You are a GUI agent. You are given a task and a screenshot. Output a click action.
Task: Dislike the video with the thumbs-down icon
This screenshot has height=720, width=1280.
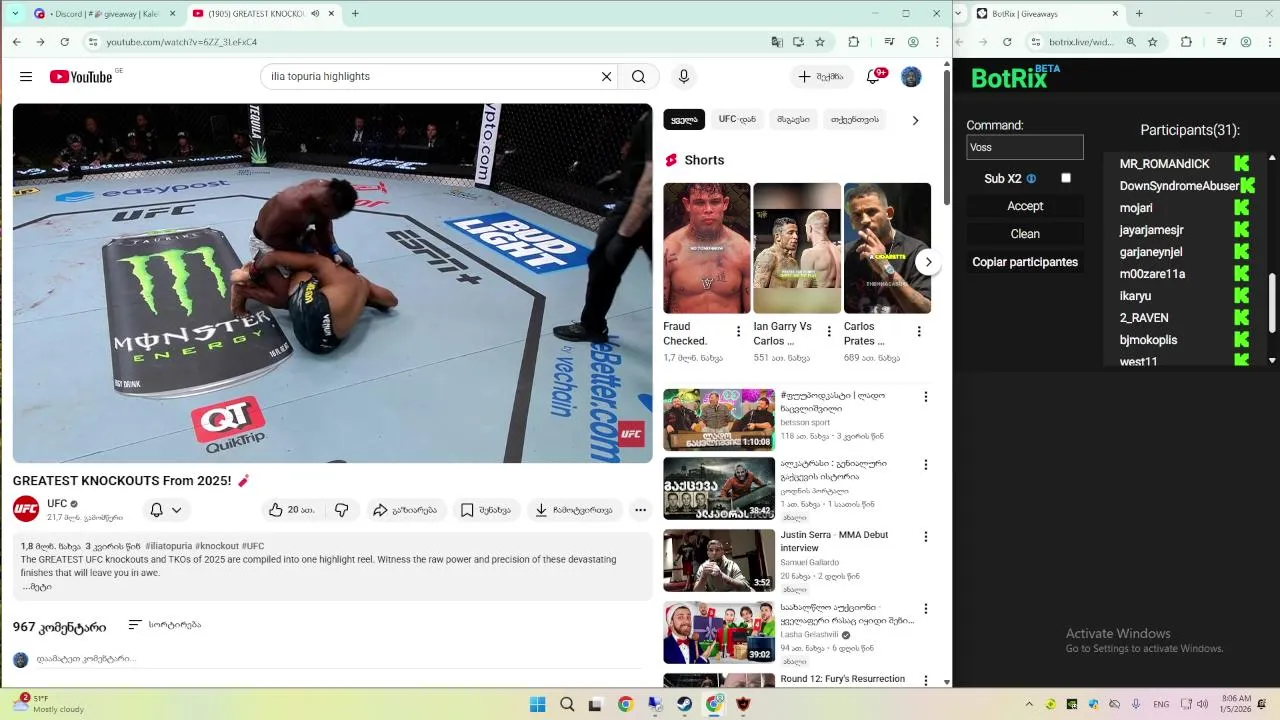click(x=342, y=510)
